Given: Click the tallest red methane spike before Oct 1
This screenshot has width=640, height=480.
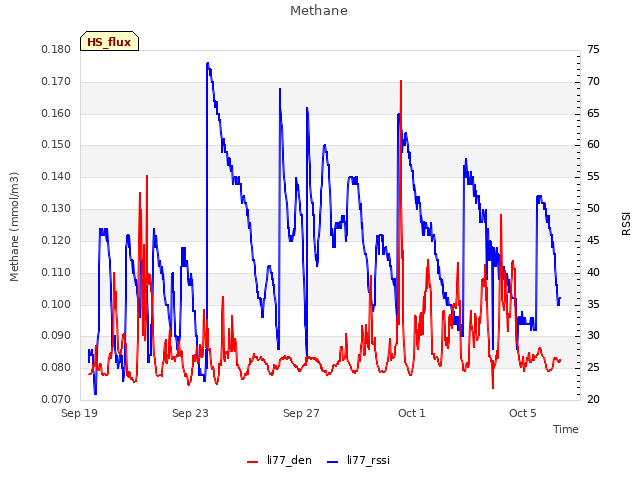Looking at the screenshot, I should pyautogui.click(x=401, y=81).
